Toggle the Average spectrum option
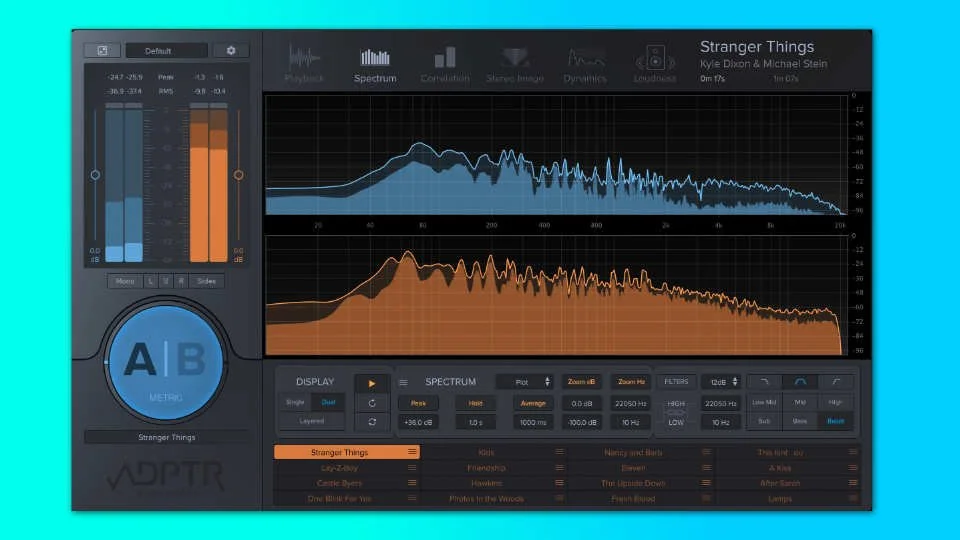This screenshot has width=960, height=540. point(533,403)
